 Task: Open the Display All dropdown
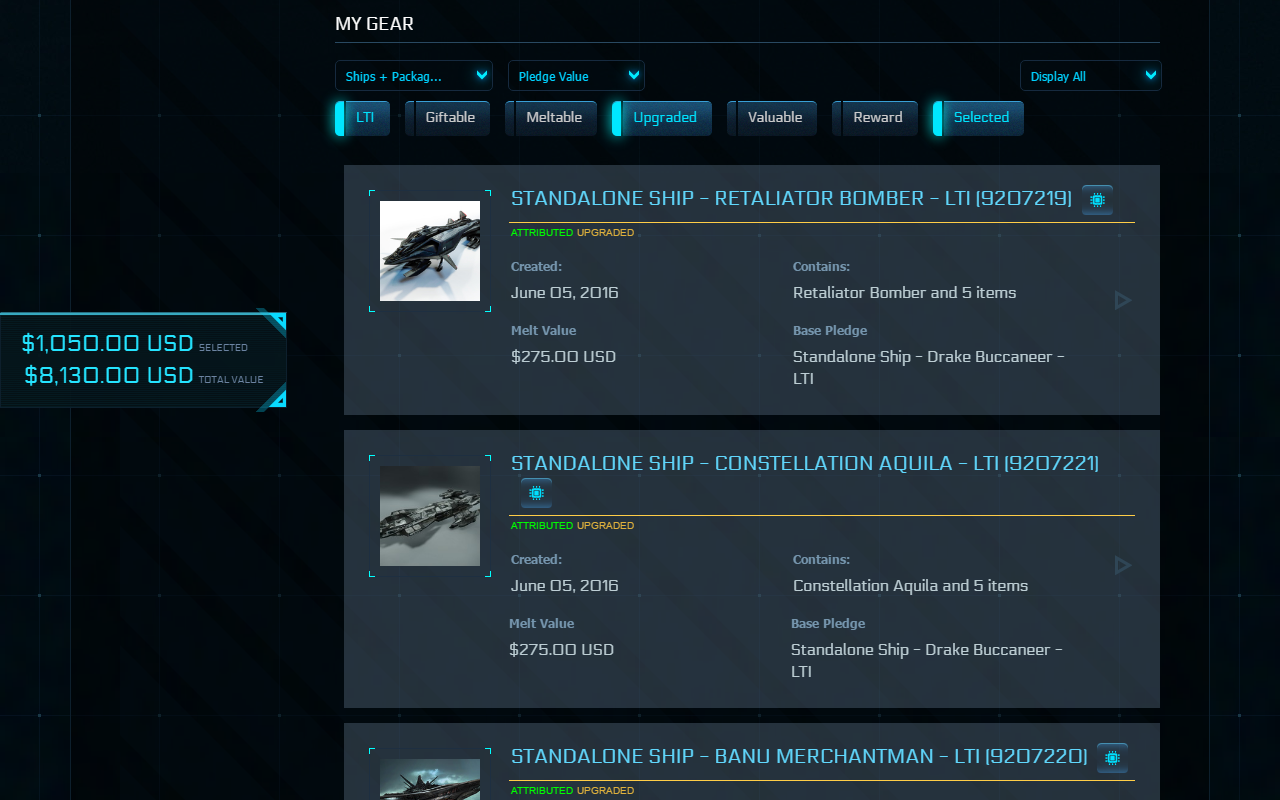[x=1090, y=75]
